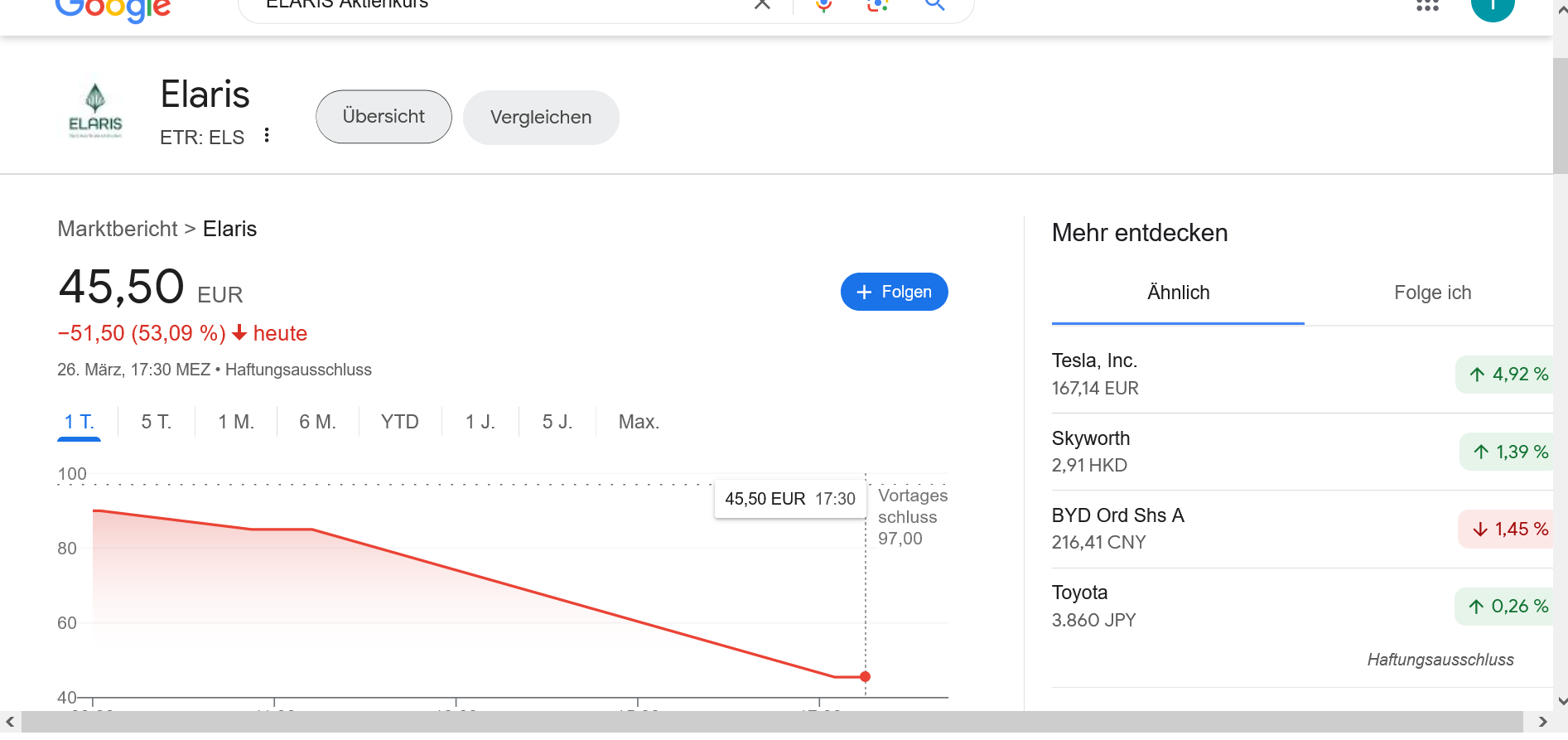Image resolution: width=1568 pixels, height=740 pixels.
Task: Switch chart range to 6 M.
Action: tap(317, 422)
